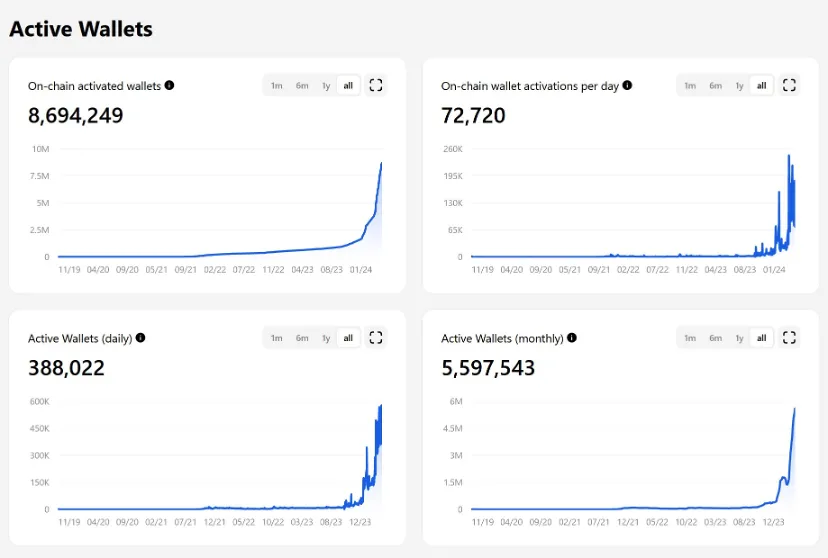Open Active Wallets (daily) chart fullscreen
828x558 pixels.
(376, 338)
